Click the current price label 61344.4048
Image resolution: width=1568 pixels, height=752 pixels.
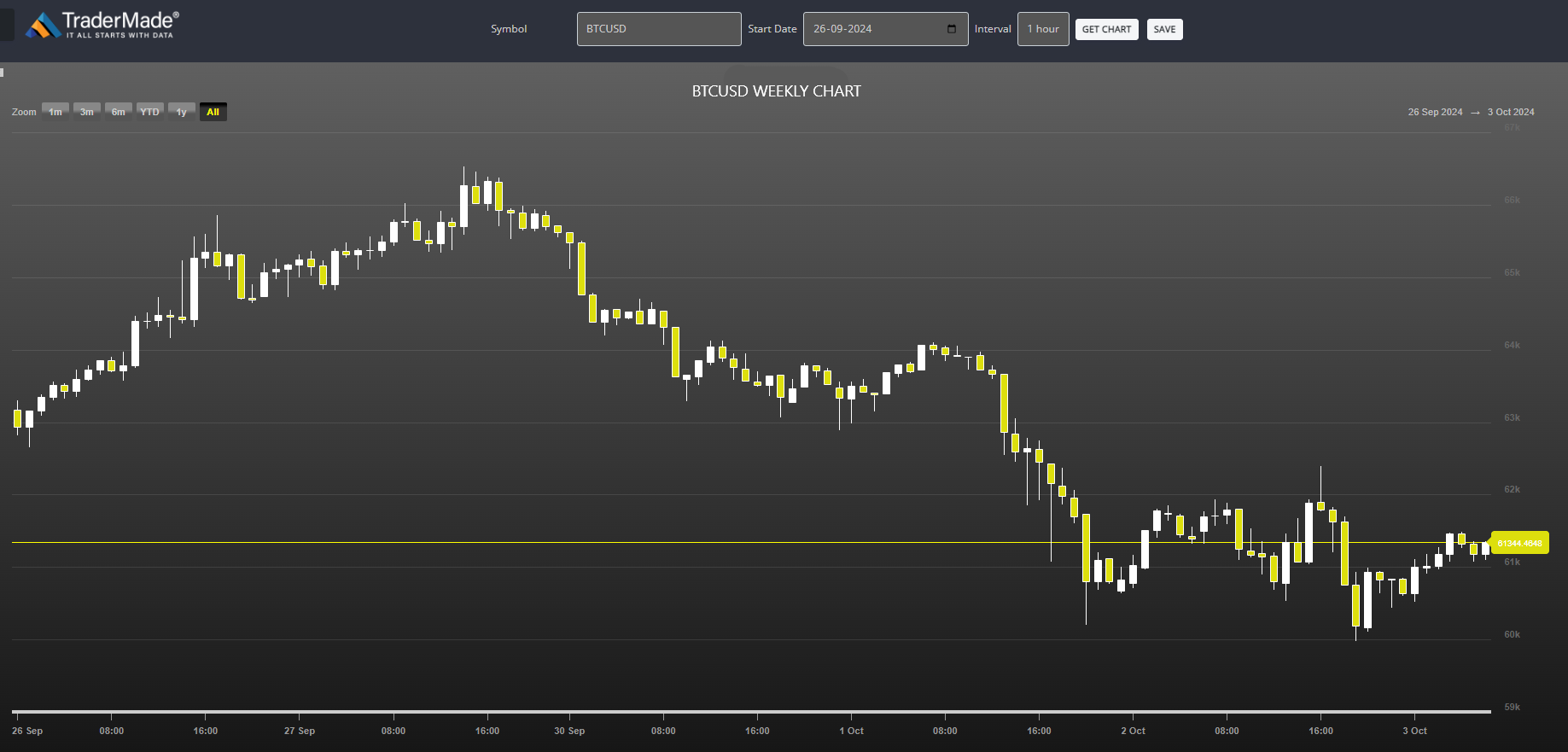point(1519,543)
